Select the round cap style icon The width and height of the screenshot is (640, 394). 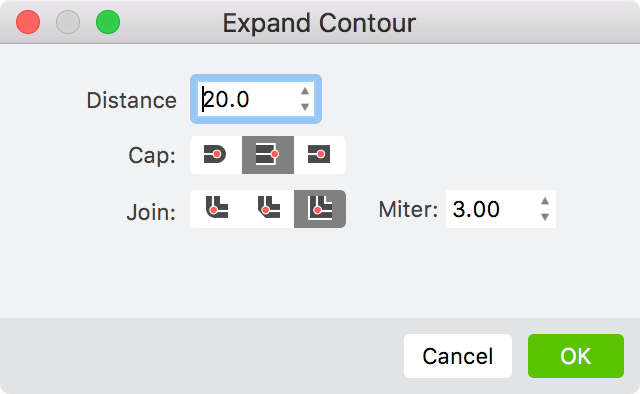coord(216,155)
